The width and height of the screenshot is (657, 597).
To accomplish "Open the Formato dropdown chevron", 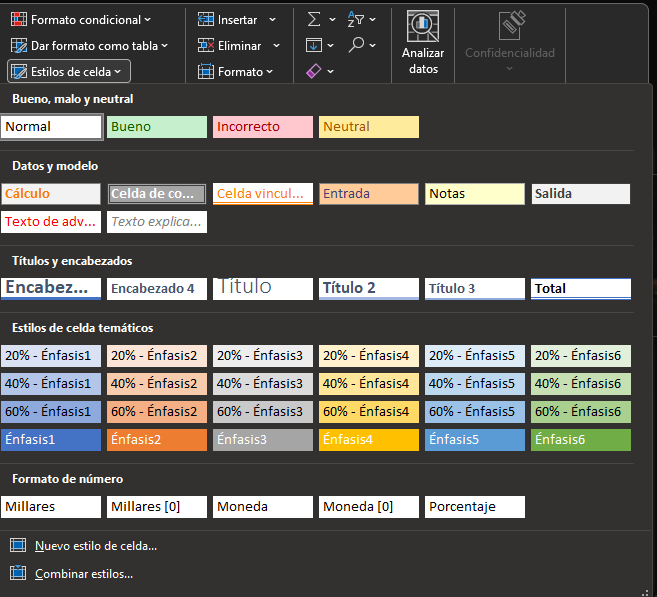I will pyautogui.click(x=269, y=72).
